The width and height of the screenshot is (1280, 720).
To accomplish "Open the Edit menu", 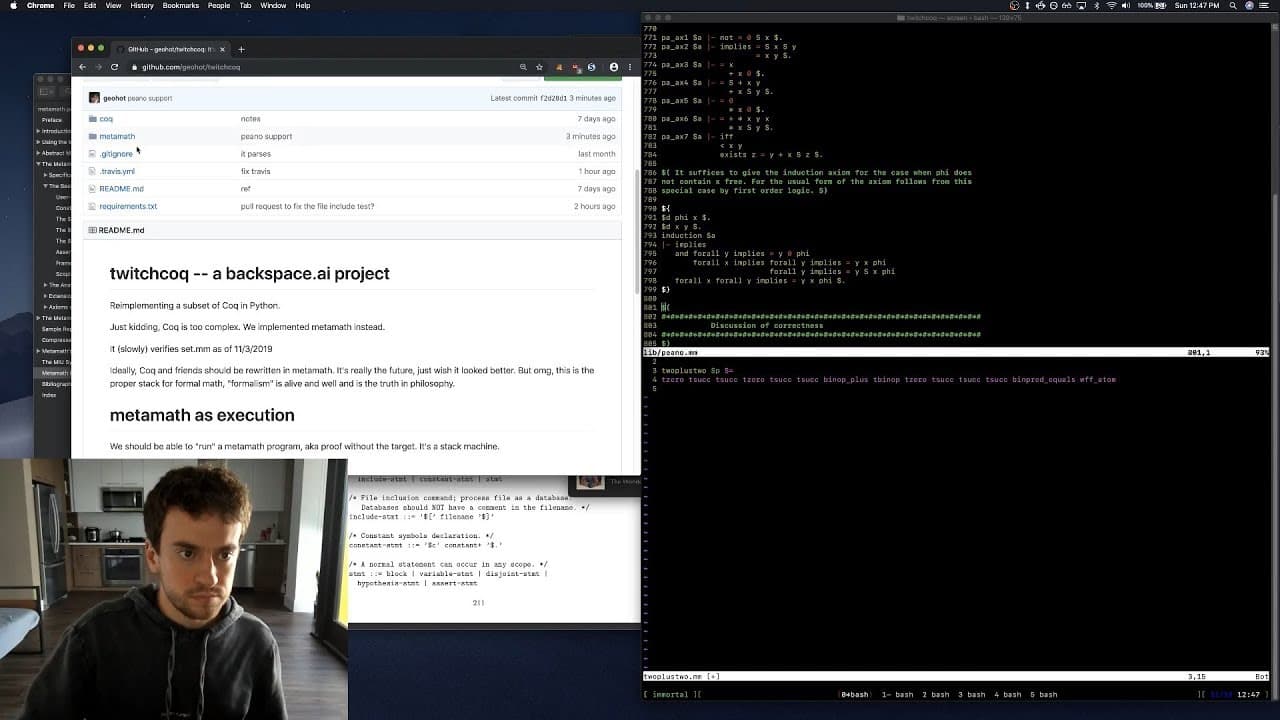I will pyautogui.click(x=90, y=6).
